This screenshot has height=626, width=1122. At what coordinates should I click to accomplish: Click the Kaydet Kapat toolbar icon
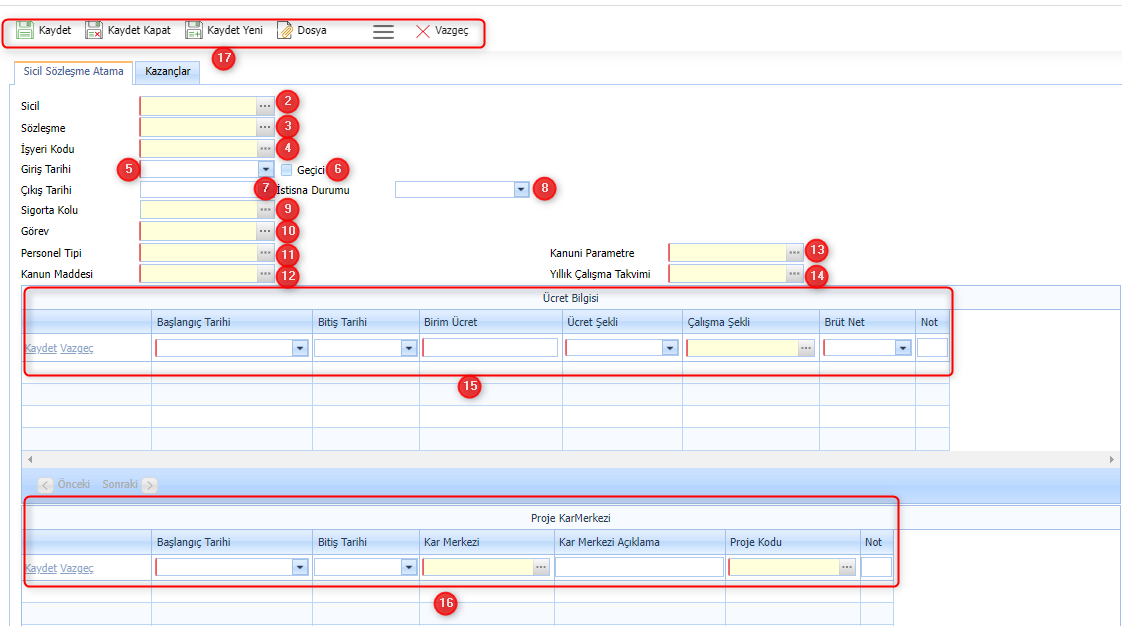point(94,31)
